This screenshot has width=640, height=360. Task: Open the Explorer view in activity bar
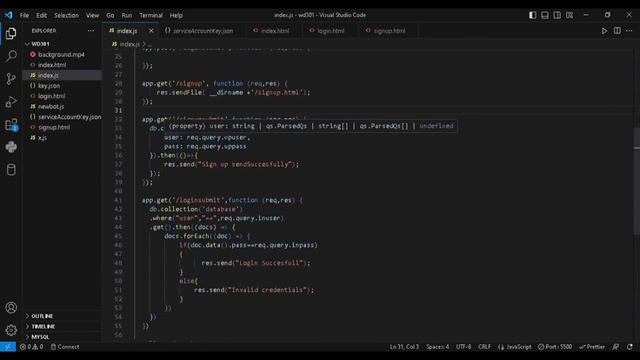pyautogui.click(x=11, y=33)
